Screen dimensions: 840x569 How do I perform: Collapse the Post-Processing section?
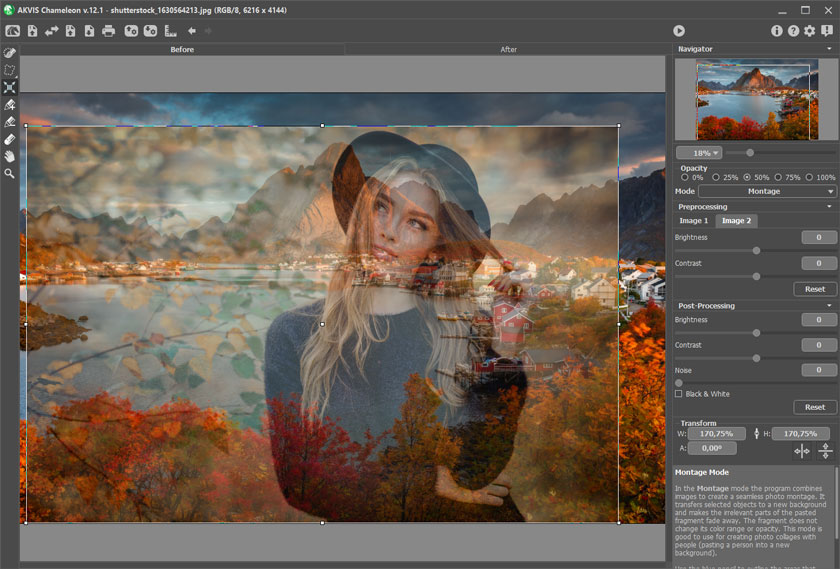(x=829, y=306)
